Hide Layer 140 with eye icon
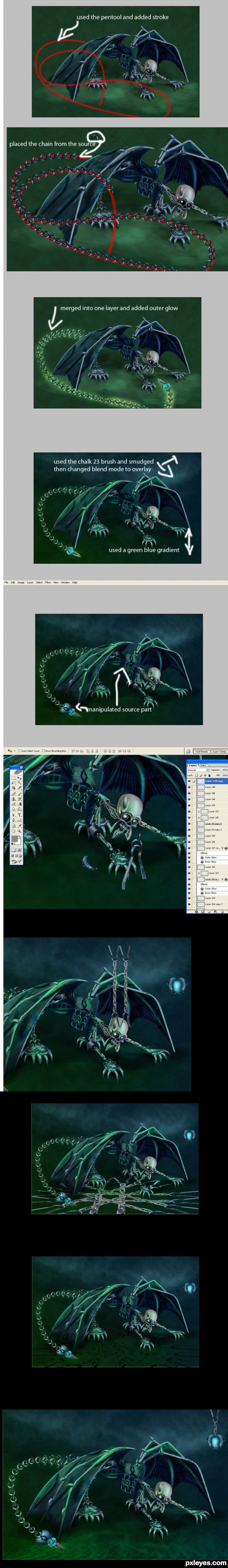The image size is (228, 1568). coord(189,799)
